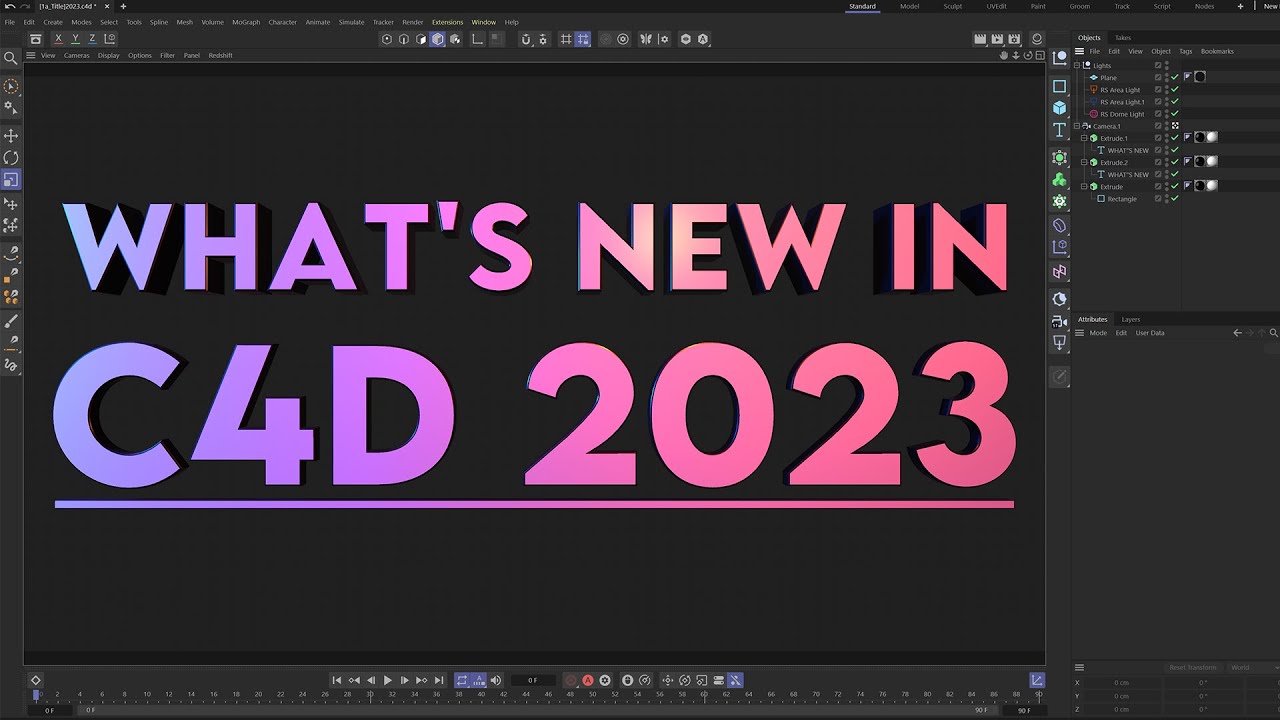Collapse the Extrude.1 object

click(1084, 138)
